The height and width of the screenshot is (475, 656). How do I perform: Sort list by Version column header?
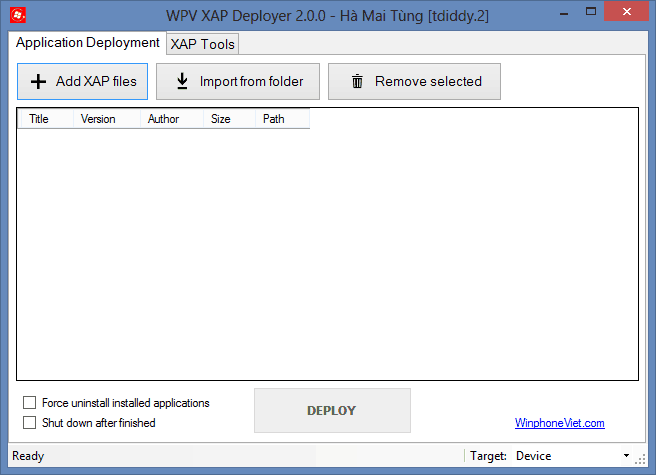(107, 119)
